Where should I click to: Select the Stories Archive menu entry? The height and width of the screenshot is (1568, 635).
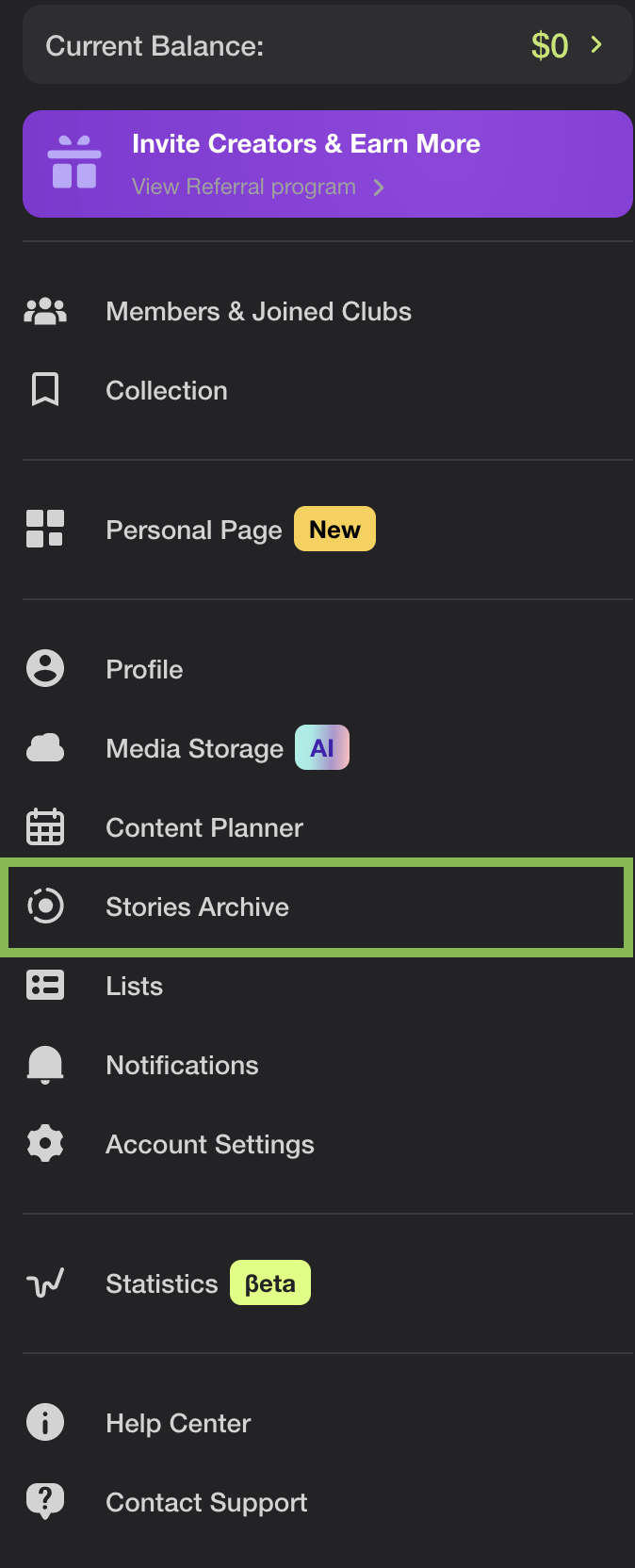pos(197,906)
